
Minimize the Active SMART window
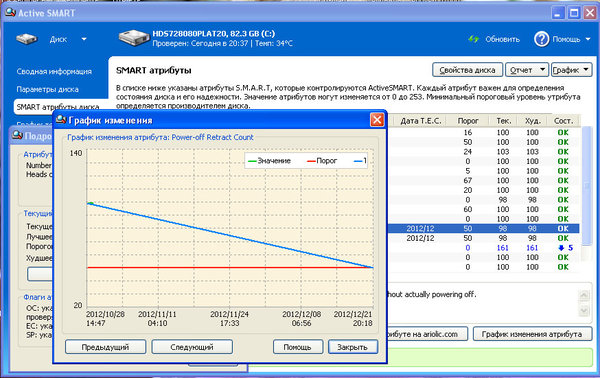pyautogui.click(x=558, y=13)
